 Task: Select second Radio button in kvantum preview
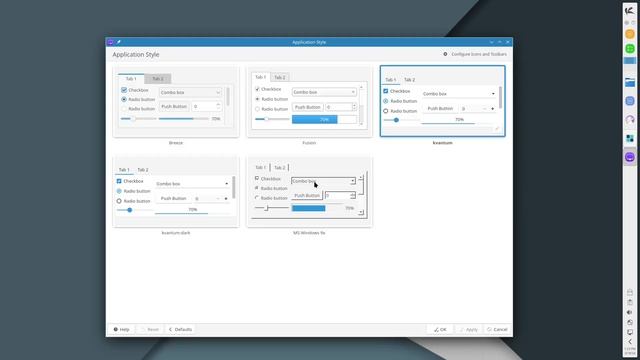point(386,111)
